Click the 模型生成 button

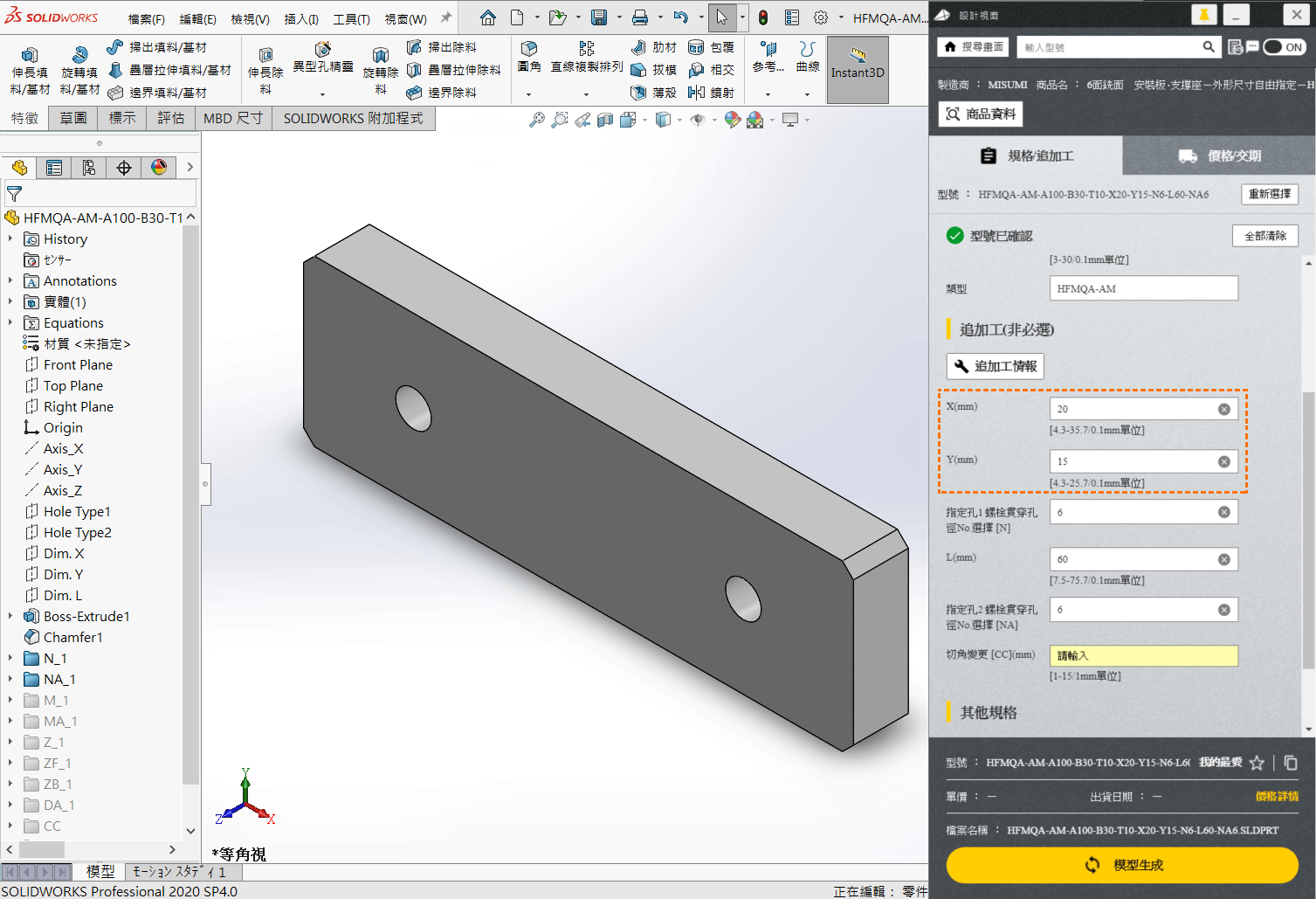[1122, 865]
